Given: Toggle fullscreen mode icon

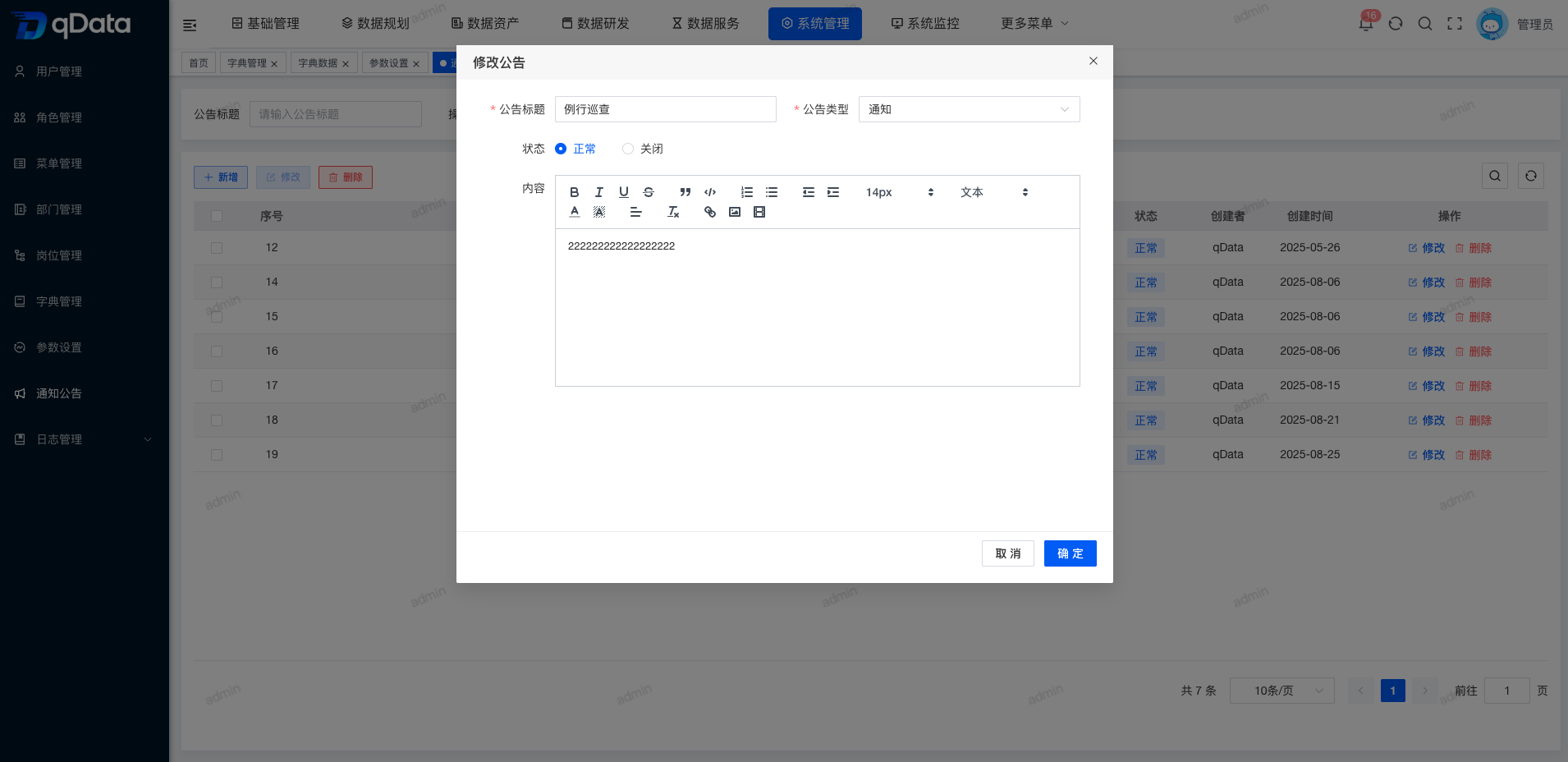Looking at the screenshot, I should click(x=1455, y=24).
